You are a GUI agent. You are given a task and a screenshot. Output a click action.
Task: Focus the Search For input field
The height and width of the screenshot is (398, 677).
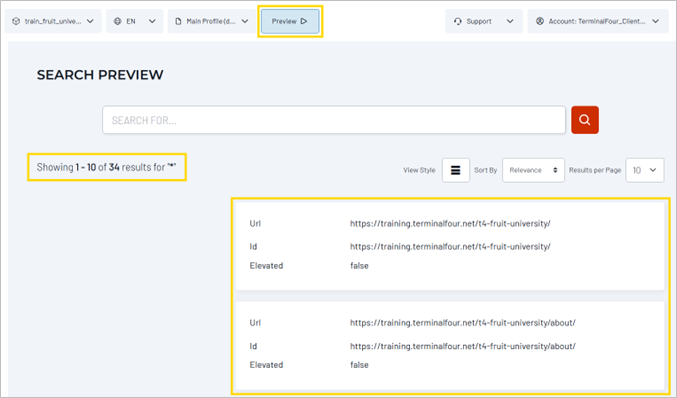[334, 120]
